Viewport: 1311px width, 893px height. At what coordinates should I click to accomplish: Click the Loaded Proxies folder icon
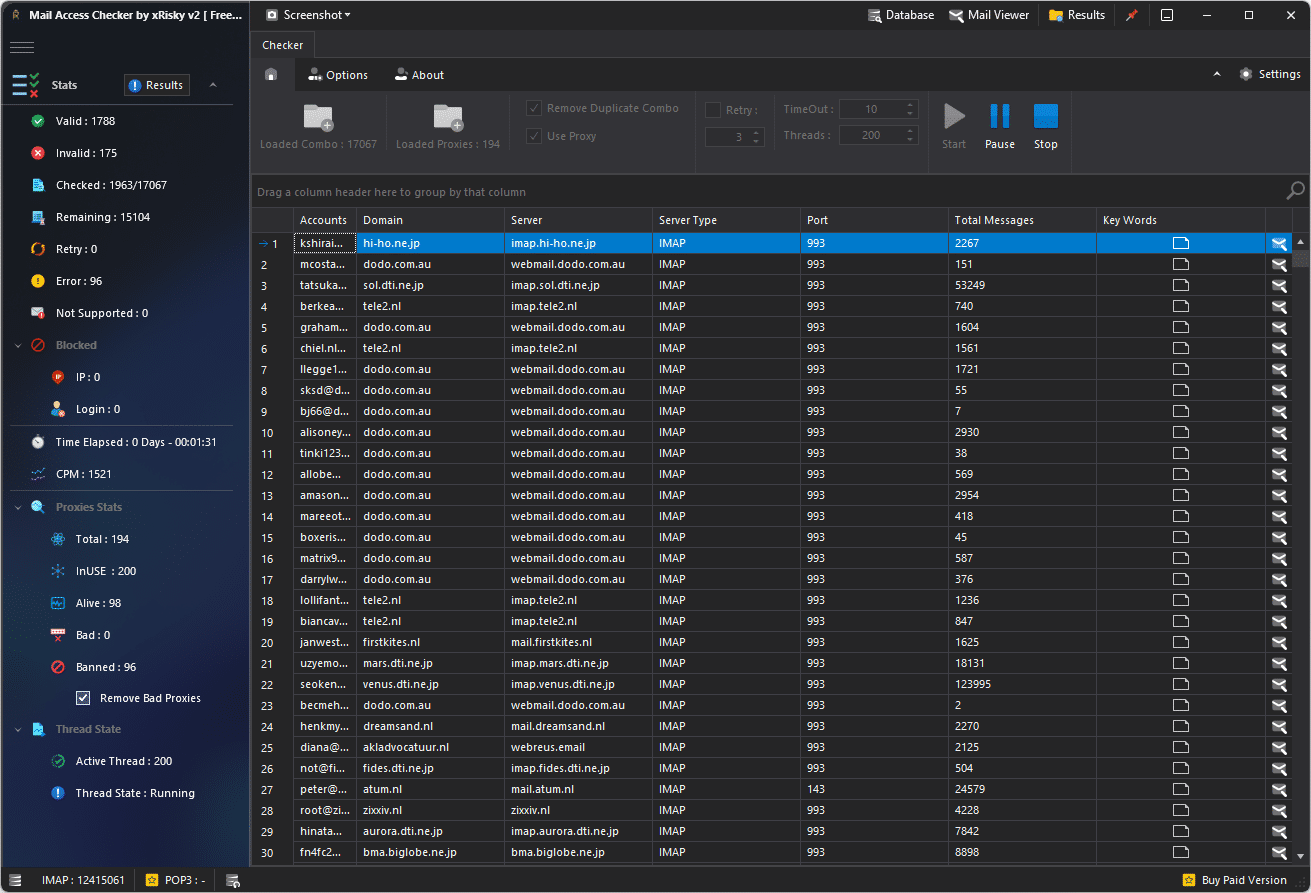[x=448, y=118]
